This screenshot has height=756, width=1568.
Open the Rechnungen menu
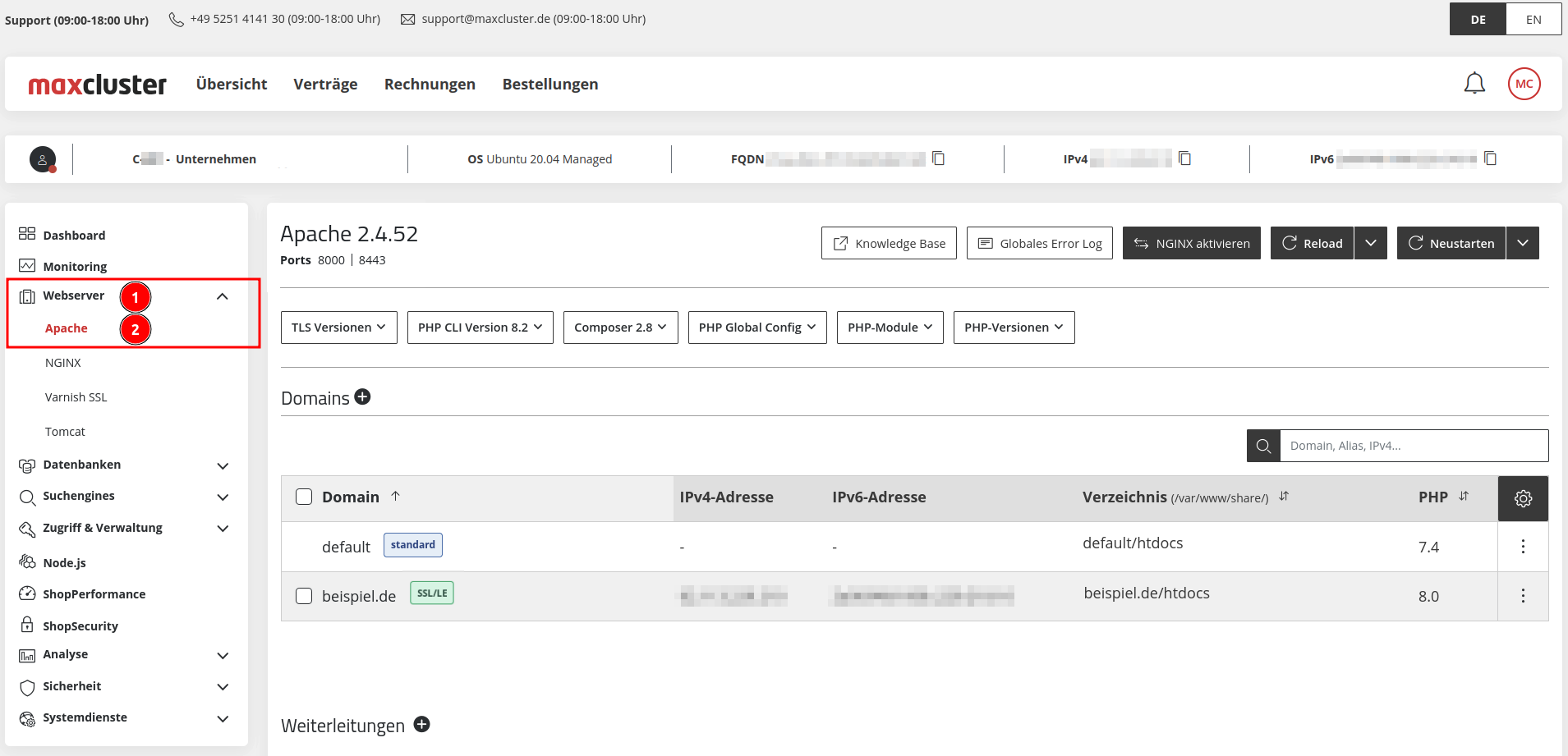click(430, 84)
